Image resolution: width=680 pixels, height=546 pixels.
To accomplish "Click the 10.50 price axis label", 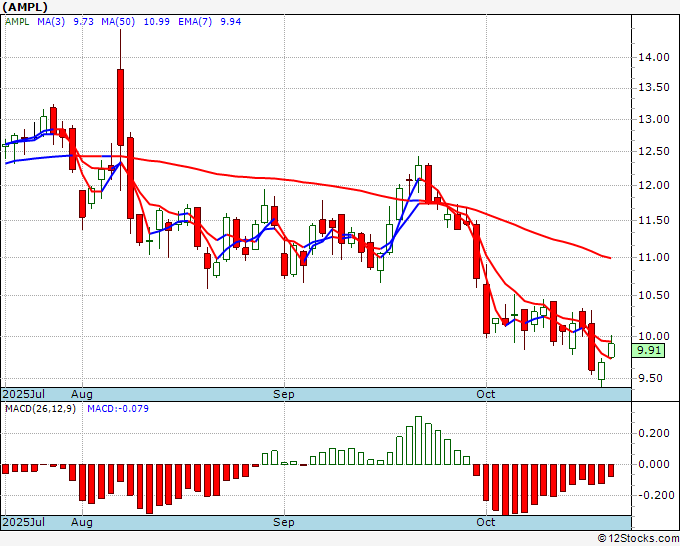I will (x=654, y=295).
